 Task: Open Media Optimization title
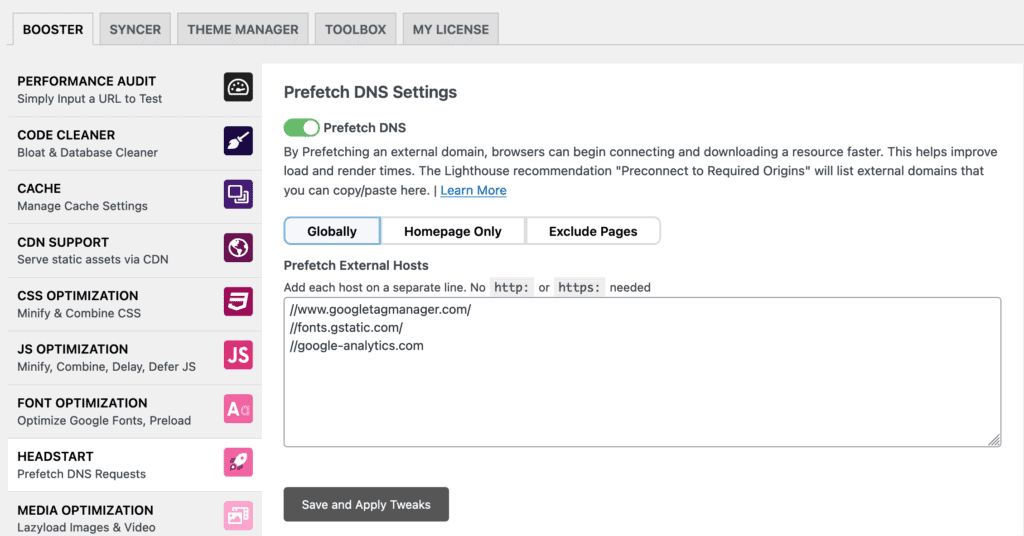tap(86, 510)
